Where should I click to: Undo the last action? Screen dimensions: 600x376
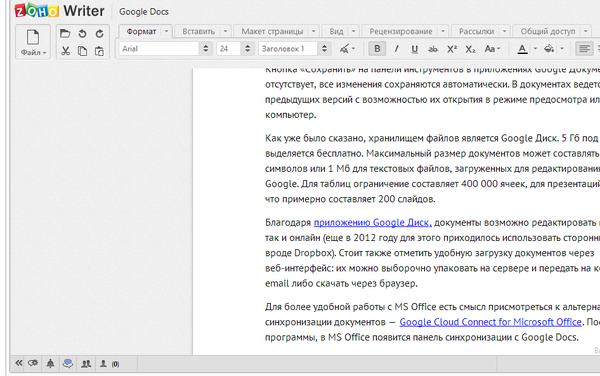pyautogui.click(x=82, y=34)
